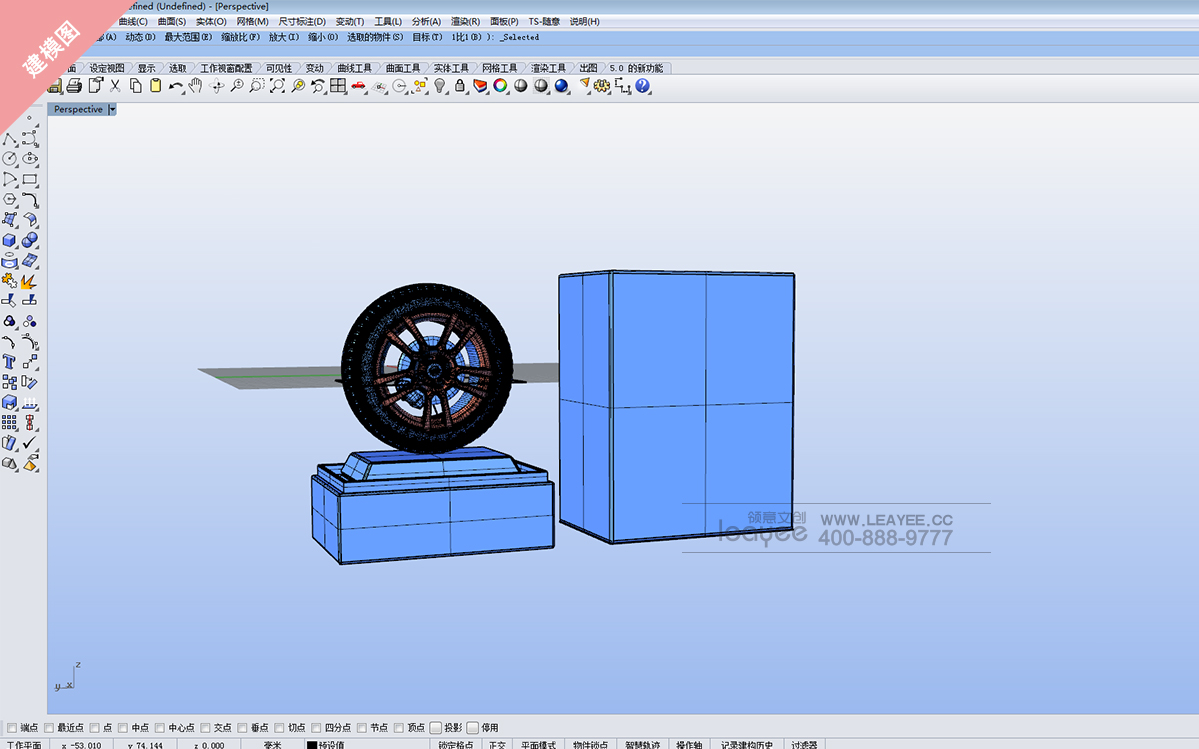Click the Explode tool icon
This screenshot has width=1199, height=749.
pyautogui.click(x=29, y=281)
